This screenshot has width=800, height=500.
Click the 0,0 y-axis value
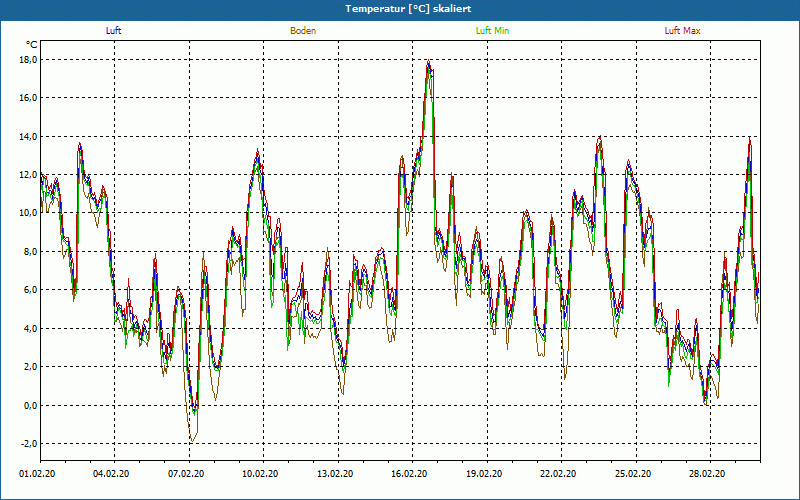[30, 406]
